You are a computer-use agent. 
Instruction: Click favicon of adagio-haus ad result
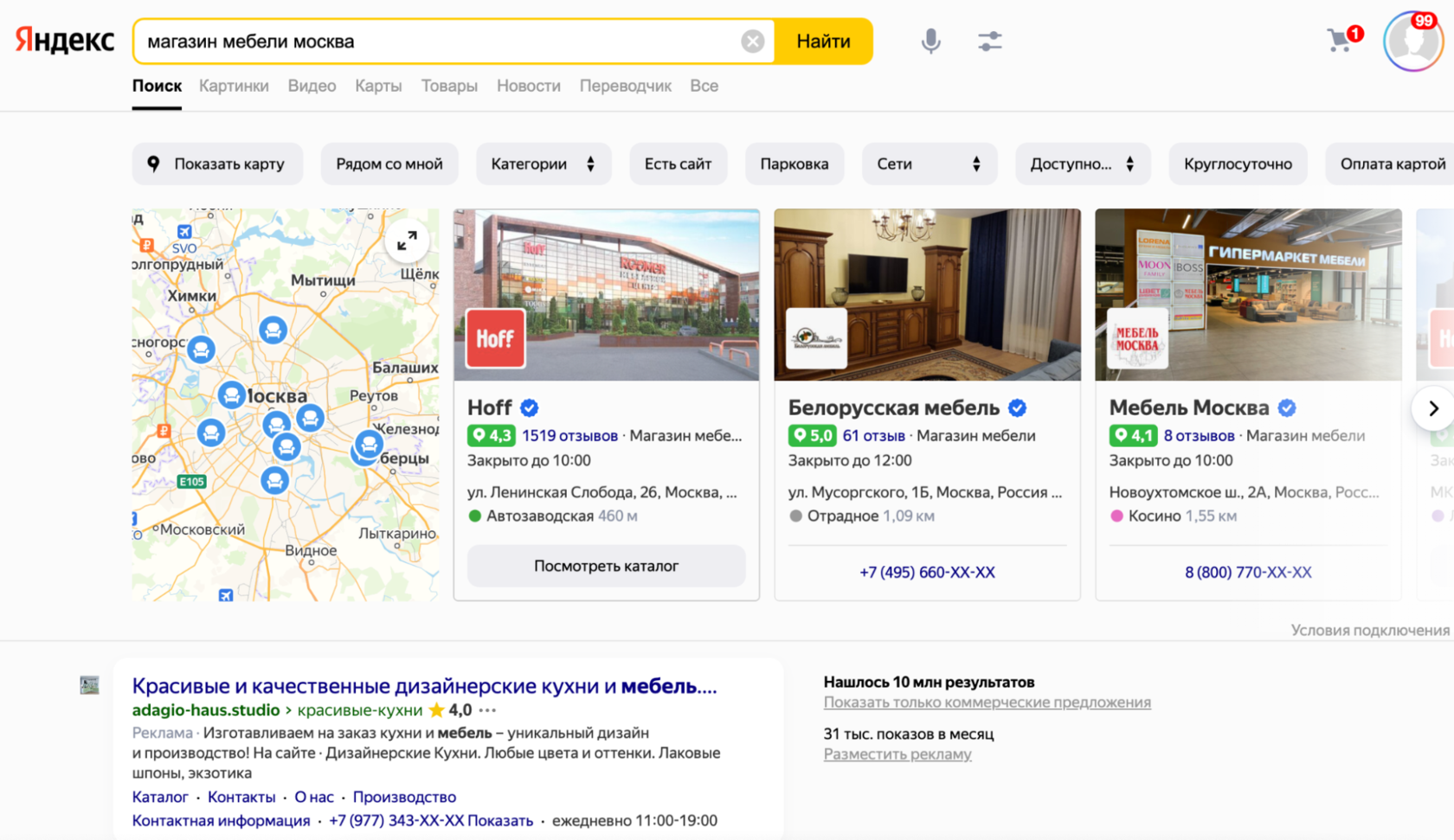[89, 685]
